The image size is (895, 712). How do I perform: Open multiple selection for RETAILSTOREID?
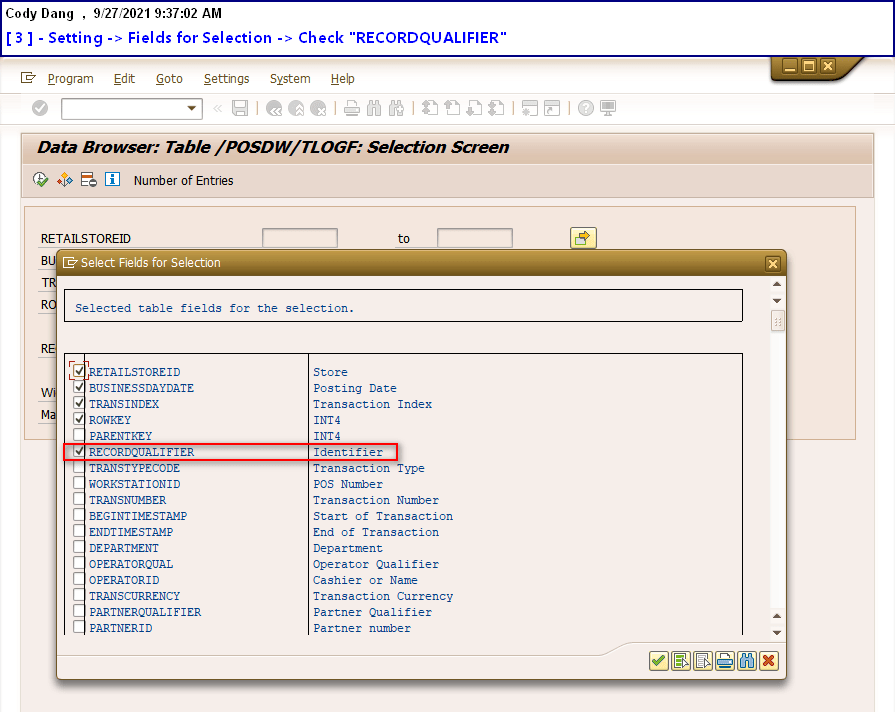[x=583, y=238]
